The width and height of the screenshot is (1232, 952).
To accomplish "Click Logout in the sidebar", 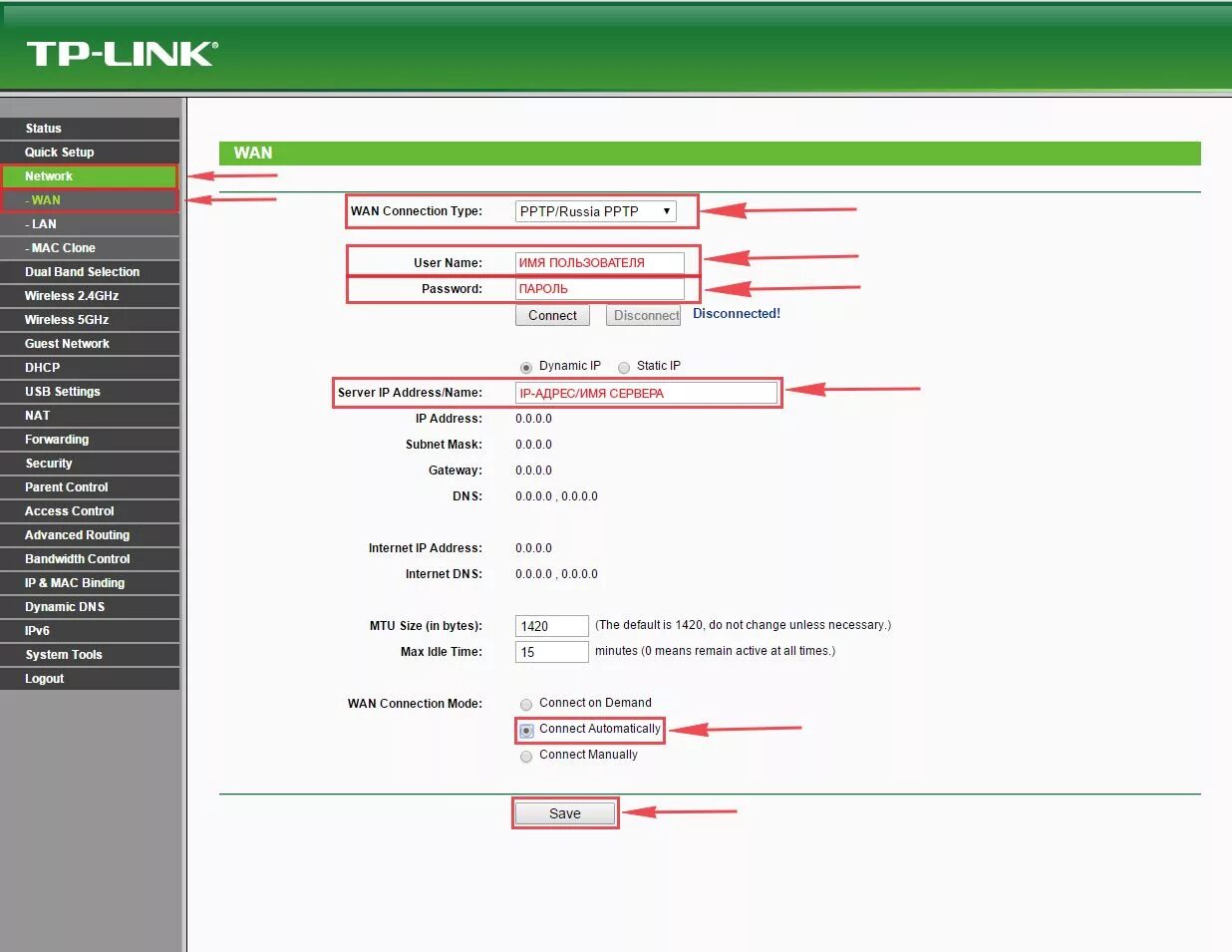I will click(x=90, y=679).
